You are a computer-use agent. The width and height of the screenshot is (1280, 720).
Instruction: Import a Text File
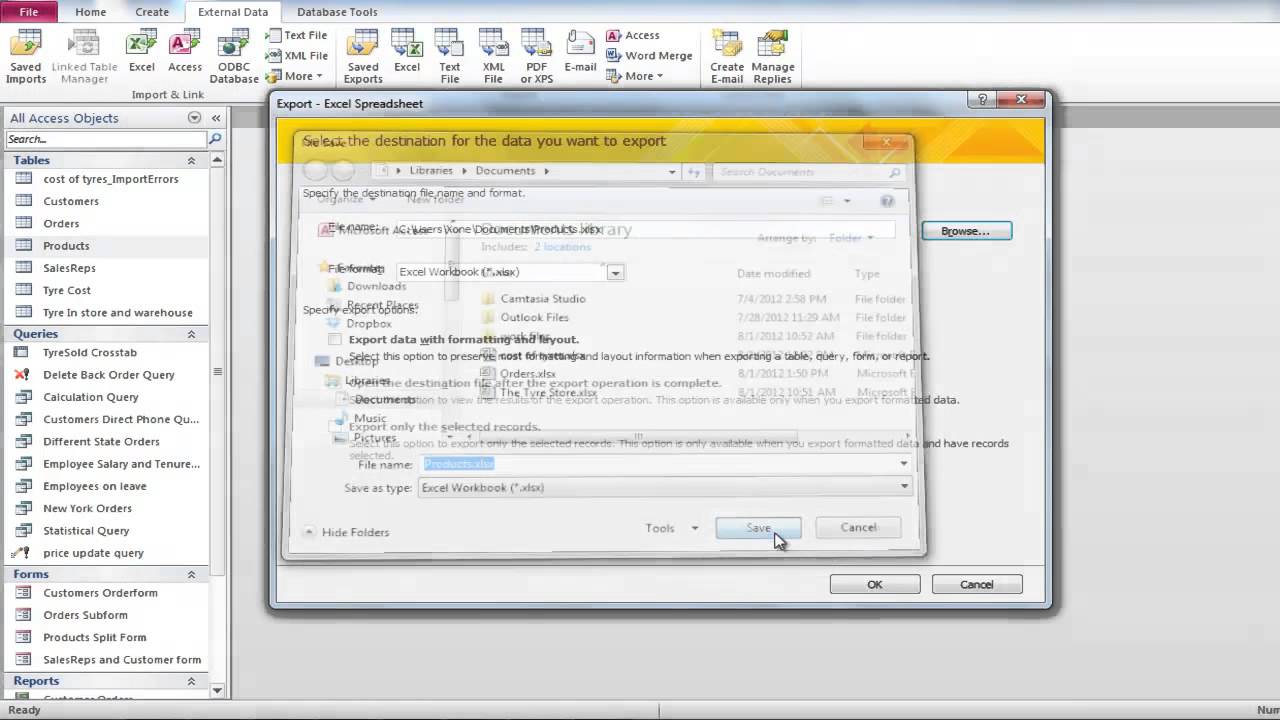pos(297,35)
